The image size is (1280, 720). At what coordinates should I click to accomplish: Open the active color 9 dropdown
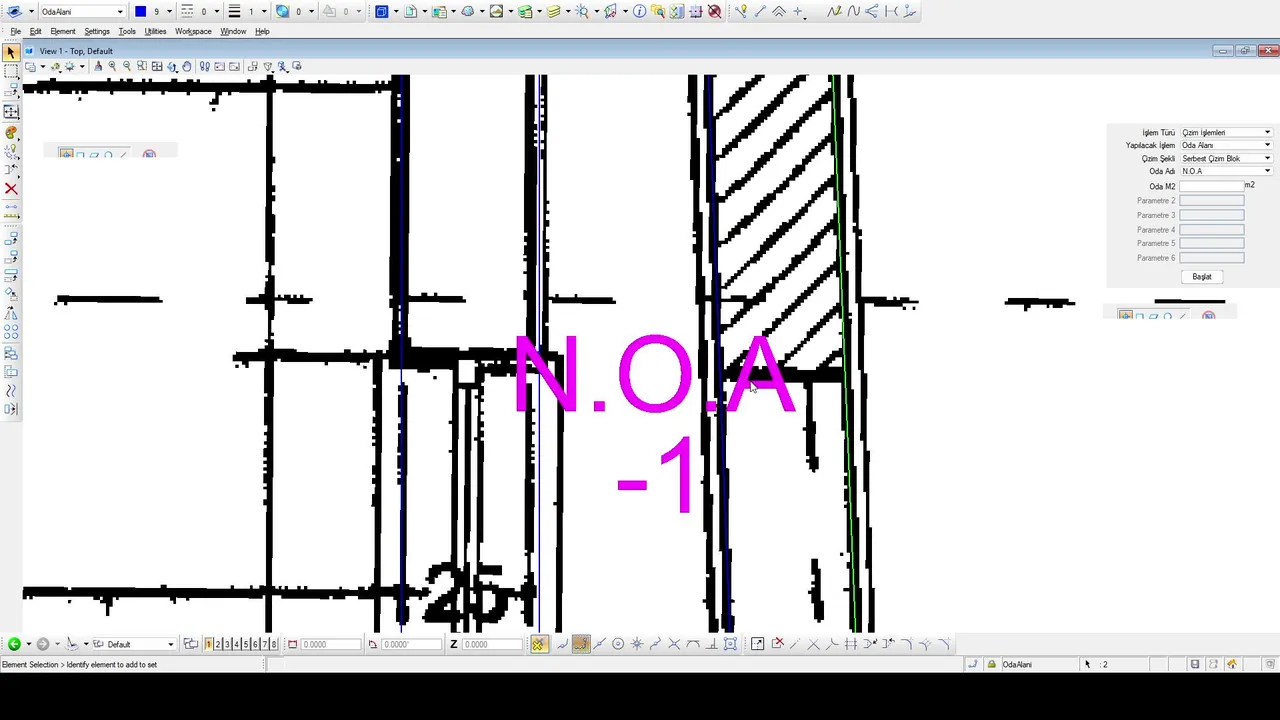tap(169, 11)
